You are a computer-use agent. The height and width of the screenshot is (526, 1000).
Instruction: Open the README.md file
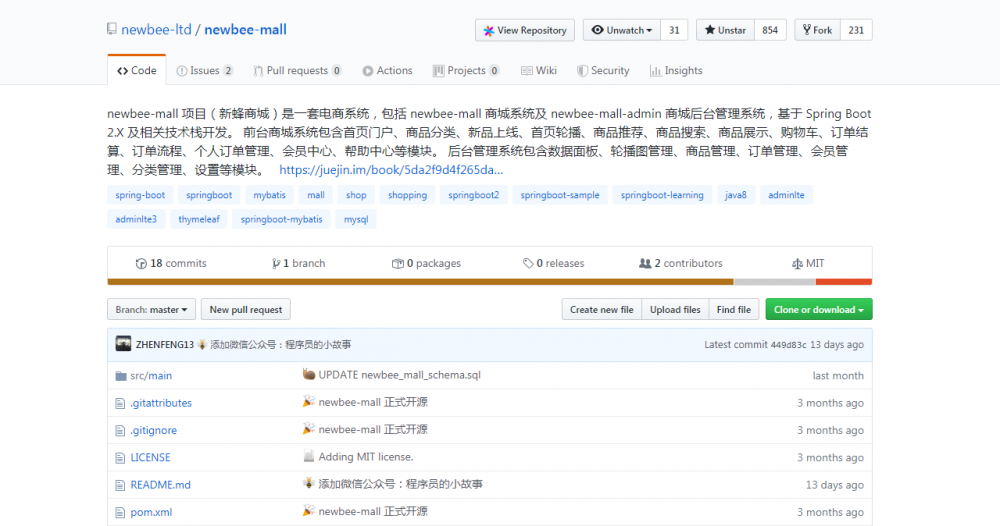coord(161,485)
